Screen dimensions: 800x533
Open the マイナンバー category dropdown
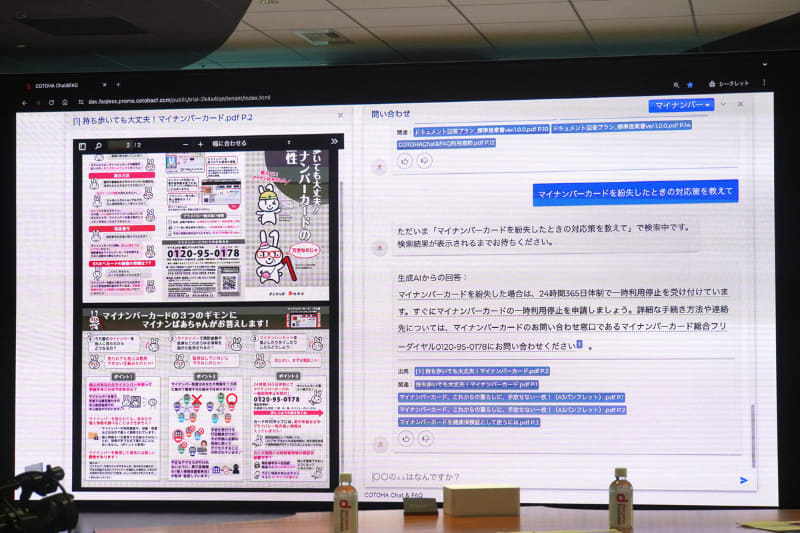(681, 105)
